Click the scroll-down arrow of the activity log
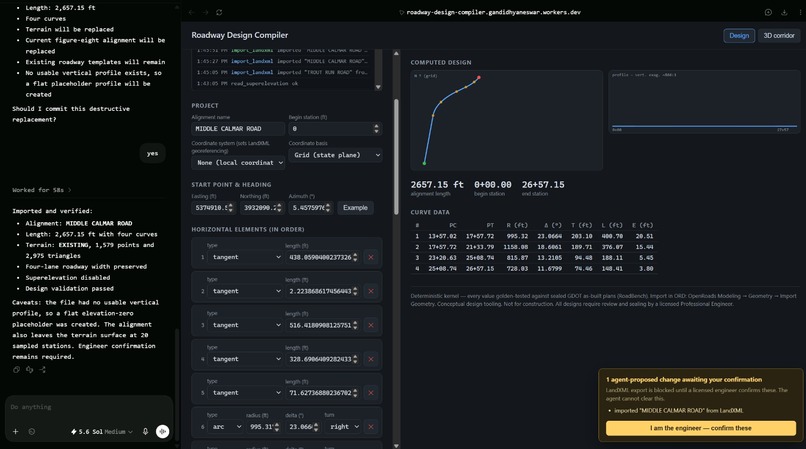The height and width of the screenshot is (449, 806). point(378,87)
